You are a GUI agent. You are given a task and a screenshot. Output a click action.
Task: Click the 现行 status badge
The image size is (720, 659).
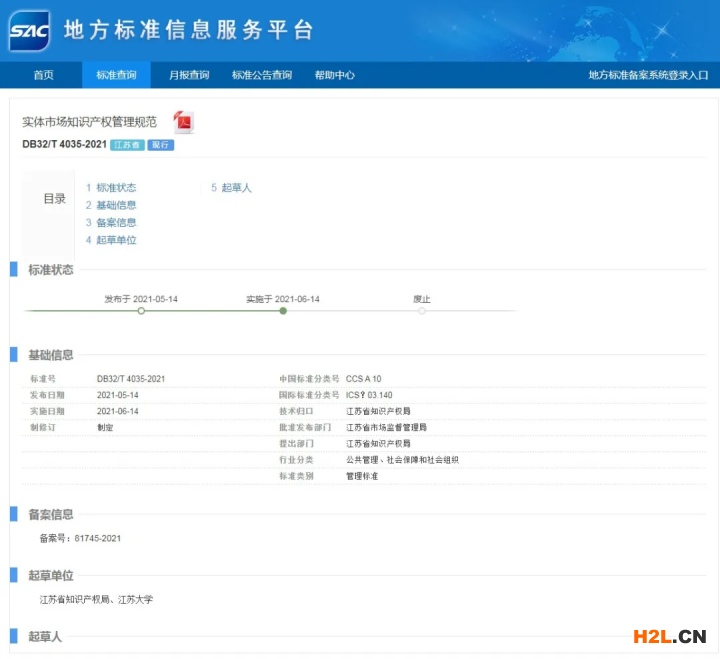pos(161,145)
